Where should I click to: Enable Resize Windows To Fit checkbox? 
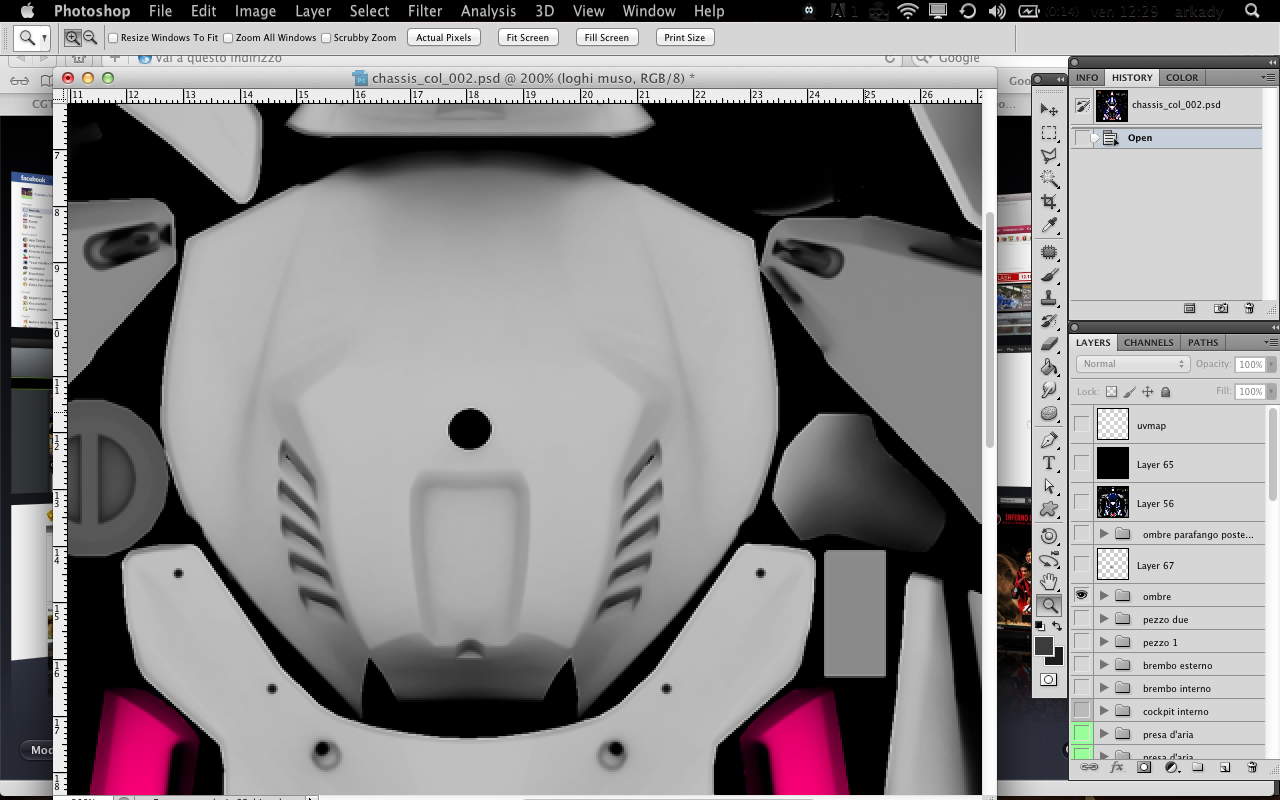point(113,38)
